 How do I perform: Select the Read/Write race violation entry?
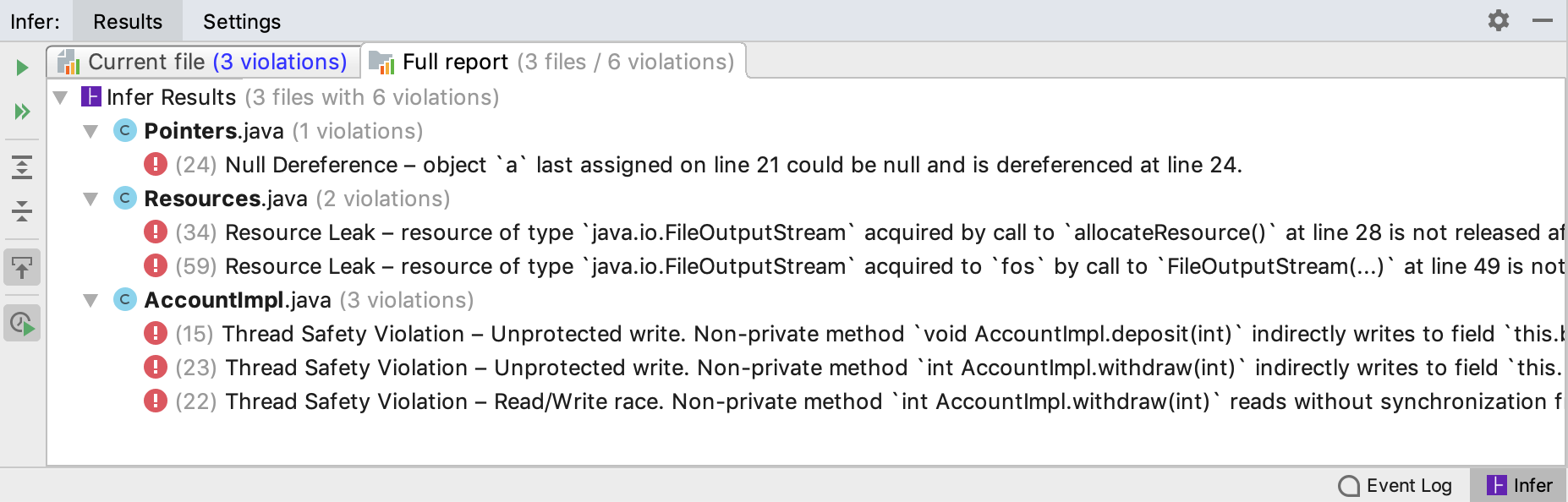pyautogui.click(x=846, y=401)
